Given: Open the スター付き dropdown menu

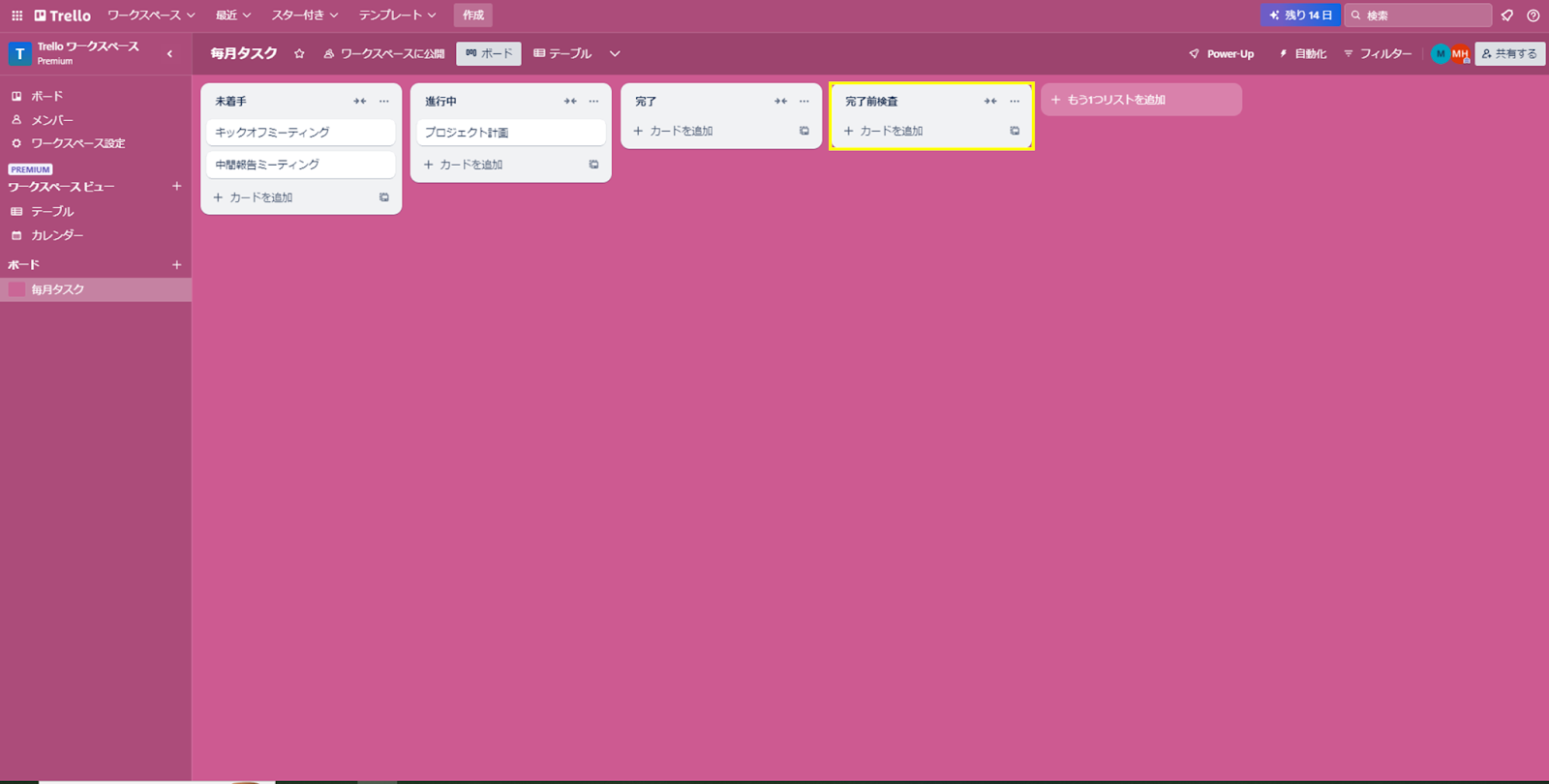Looking at the screenshot, I should (x=305, y=15).
